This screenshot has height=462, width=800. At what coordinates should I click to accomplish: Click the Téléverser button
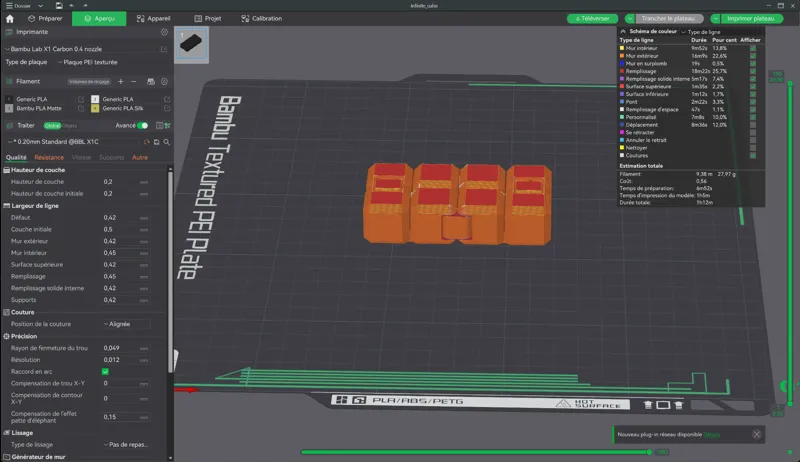pos(592,18)
